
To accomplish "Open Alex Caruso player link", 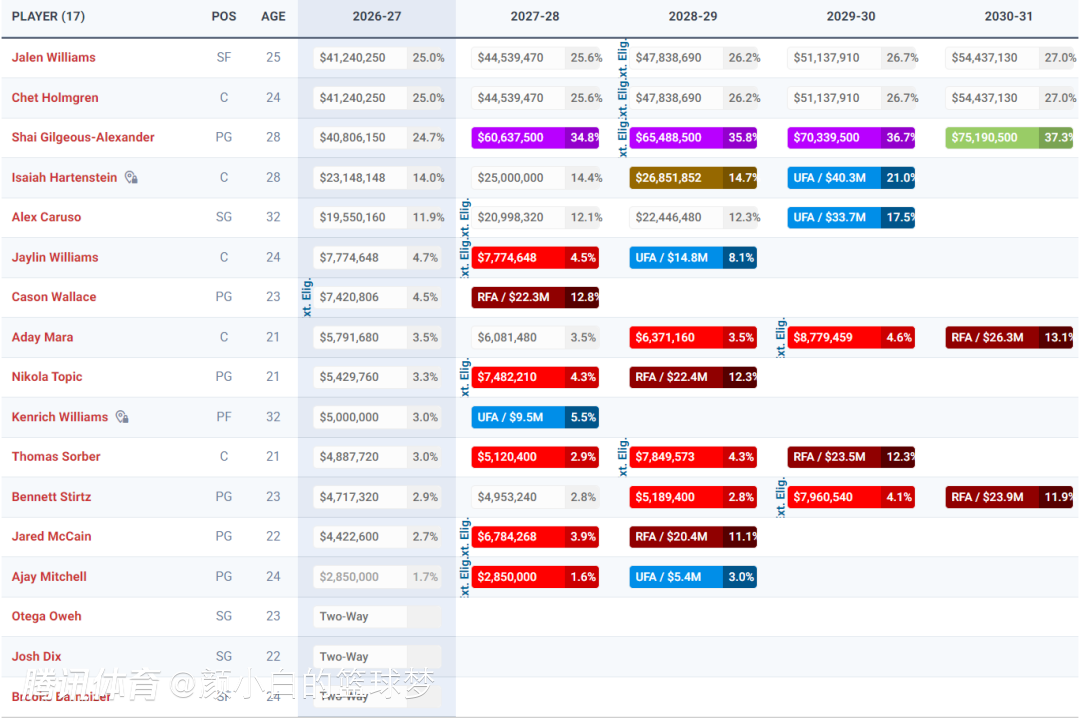I will [46, 217].
